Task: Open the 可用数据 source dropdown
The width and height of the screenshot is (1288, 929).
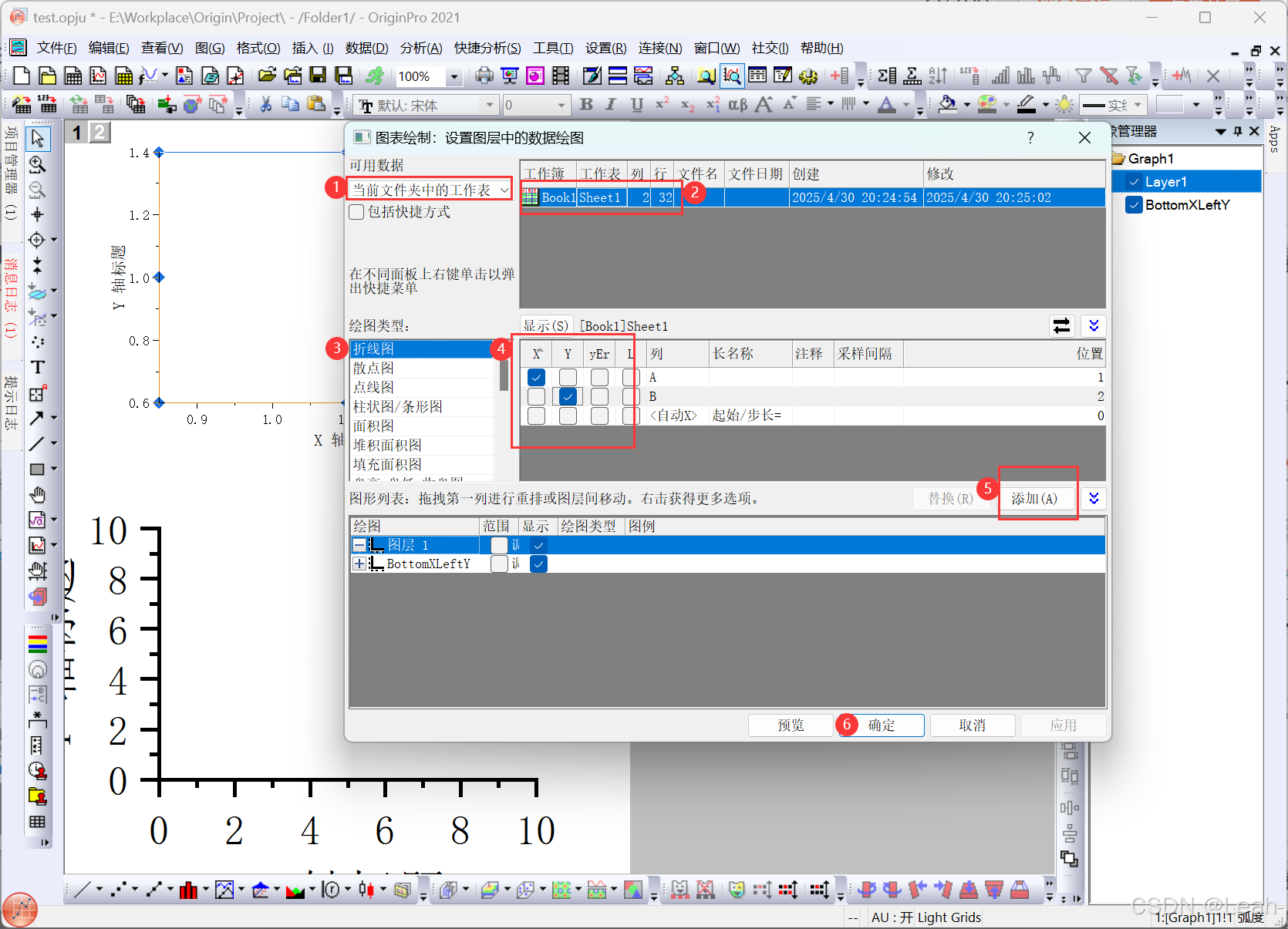Action: click(505, 189)
